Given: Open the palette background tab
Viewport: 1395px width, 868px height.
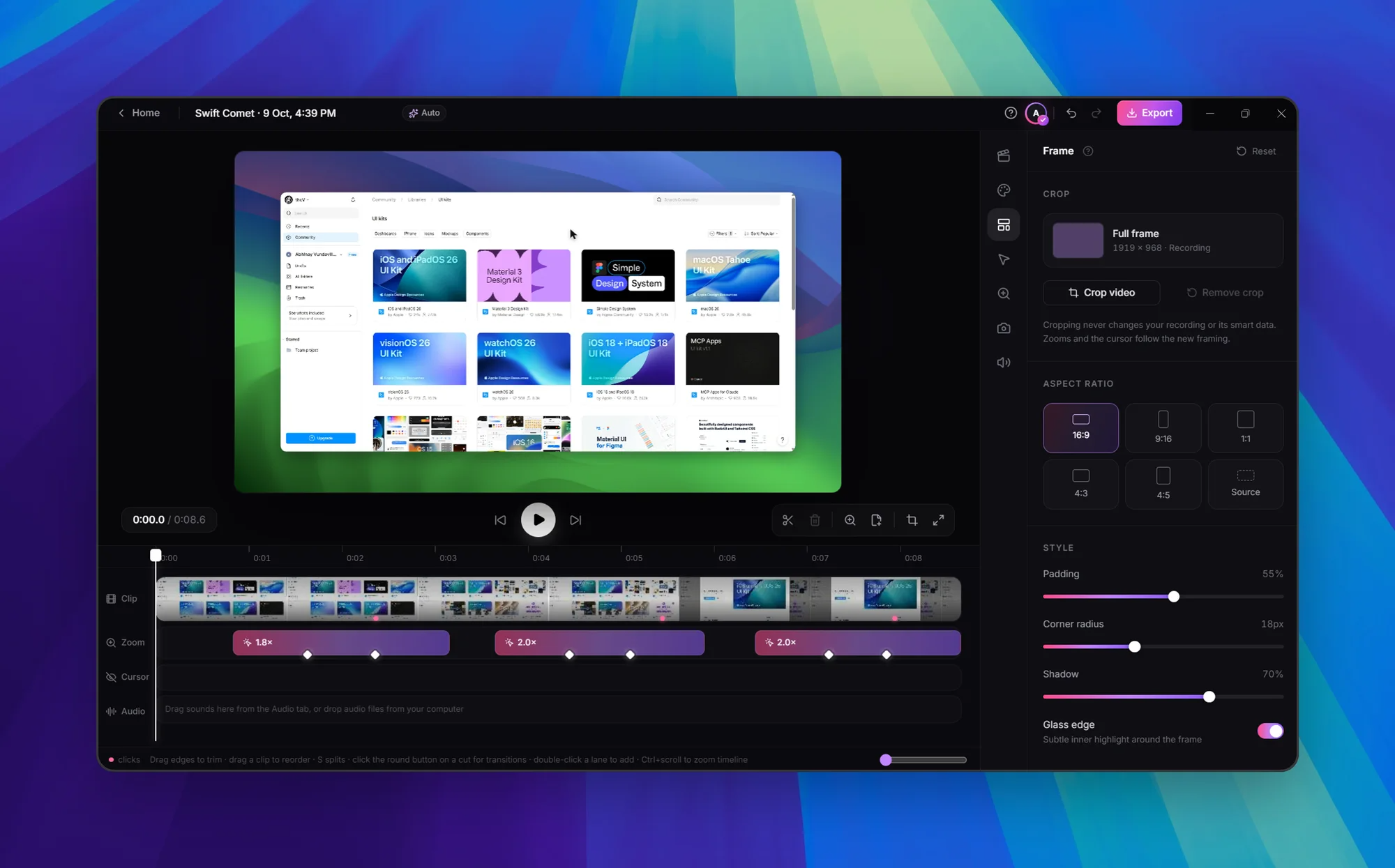Looking at the screenshot, I should (1004, 190).
